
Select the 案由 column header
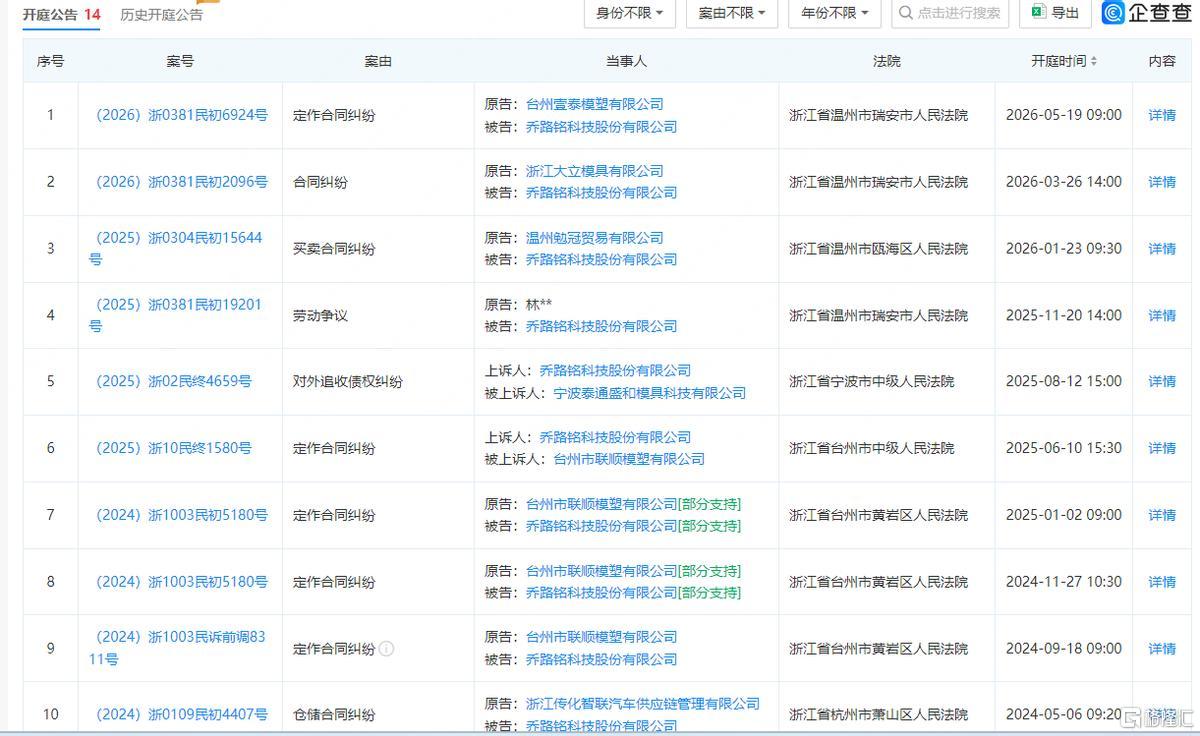[x=378, y=61]
